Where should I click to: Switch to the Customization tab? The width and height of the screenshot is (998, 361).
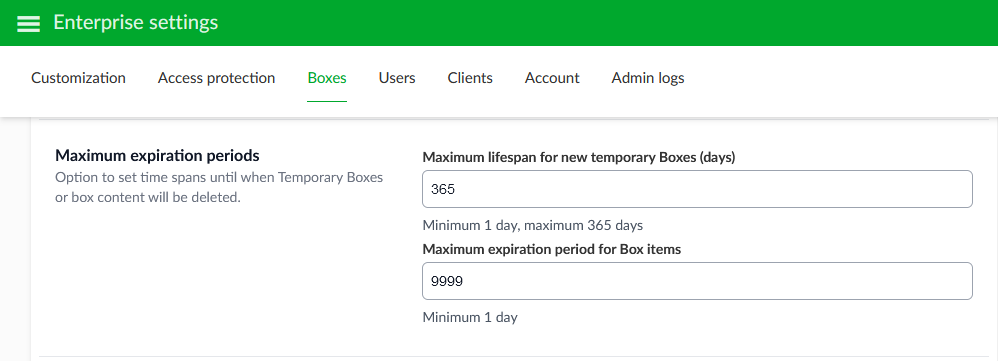pyautogui.click(x=78, y=78)
